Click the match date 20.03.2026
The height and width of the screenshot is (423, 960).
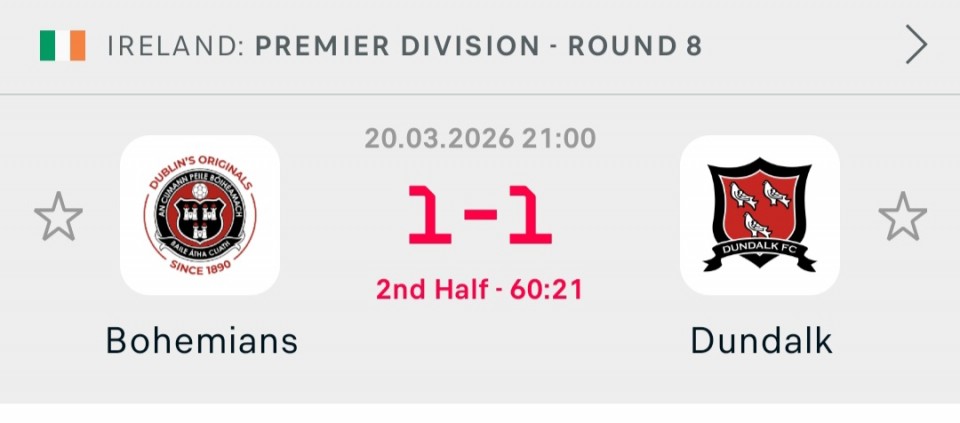click(437, 137)
